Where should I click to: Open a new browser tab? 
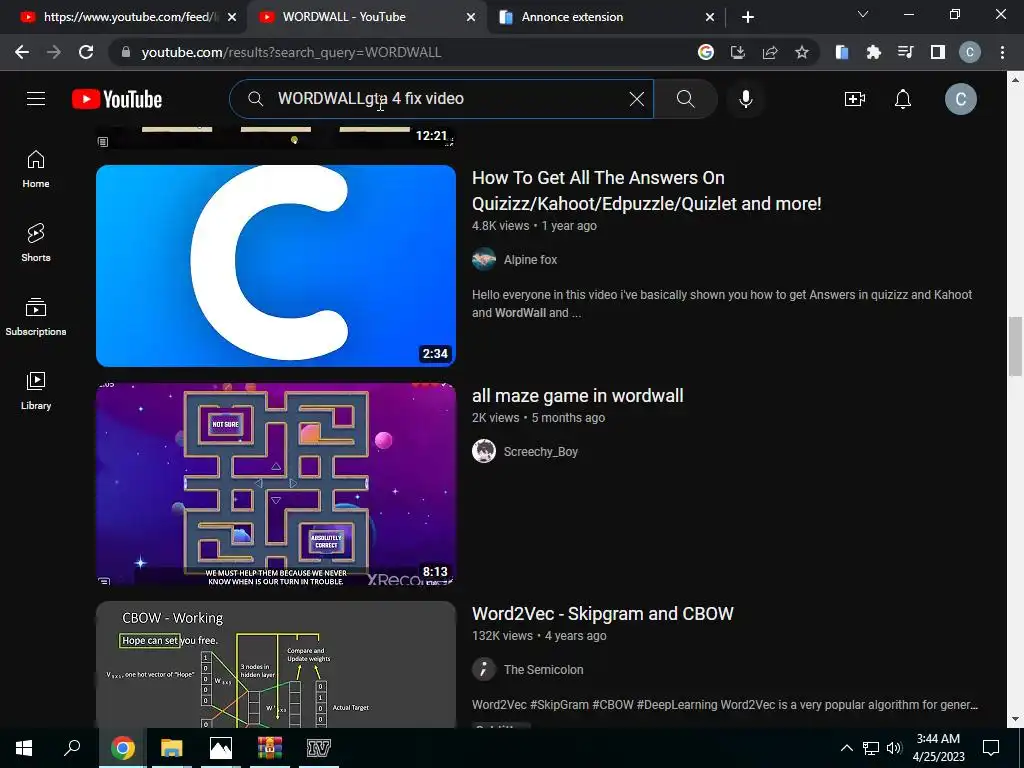(x=748, y=17)
